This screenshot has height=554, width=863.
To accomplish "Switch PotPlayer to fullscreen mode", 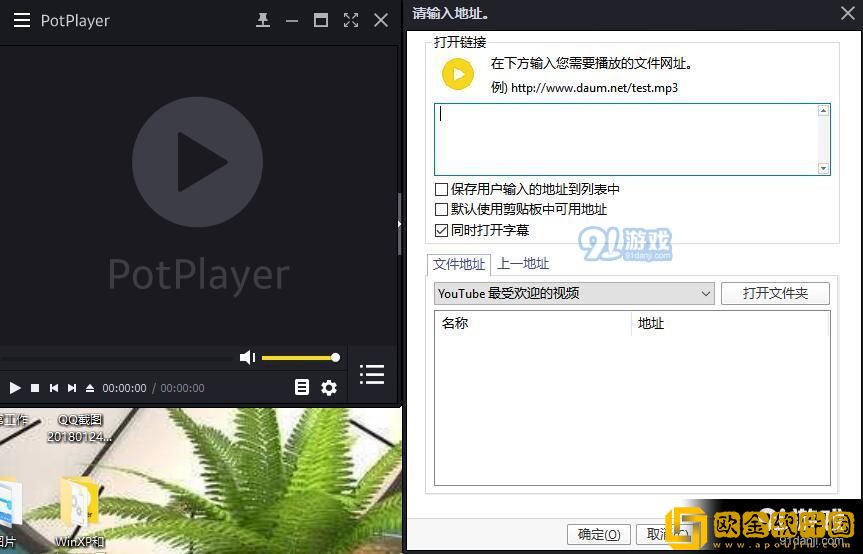I will [x=351, y=20].
